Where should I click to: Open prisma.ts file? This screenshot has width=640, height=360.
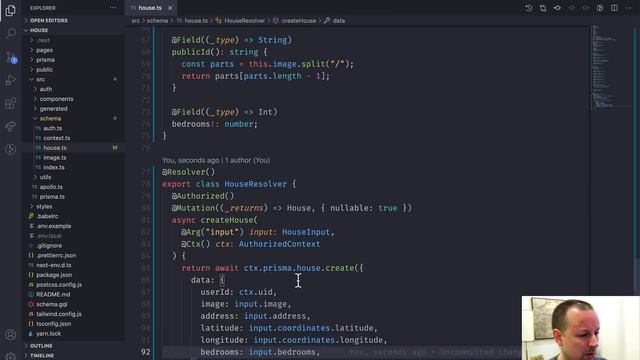(x=73, y=197)
